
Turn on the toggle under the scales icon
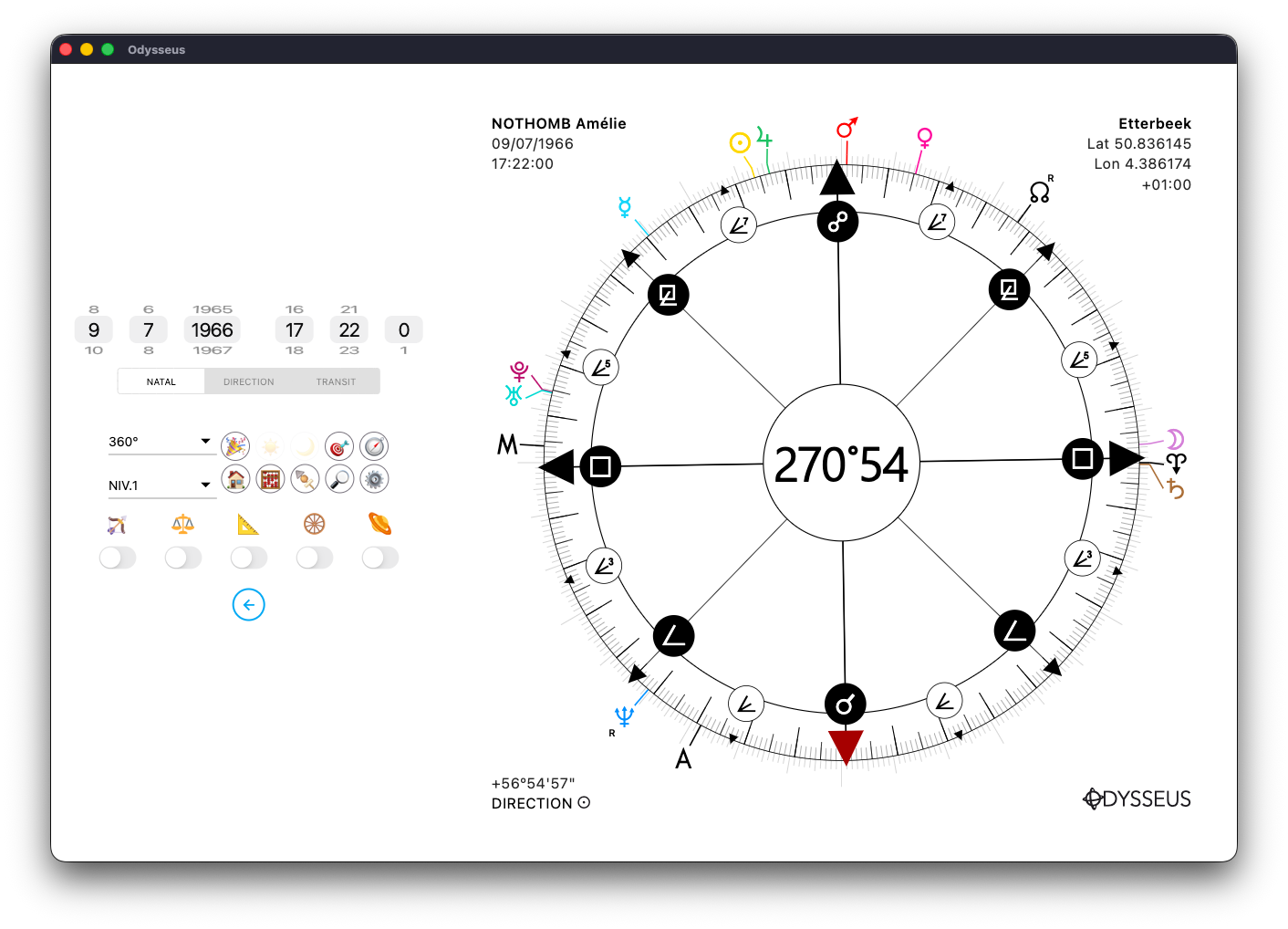pyautogui.click(x=183, y=558)
